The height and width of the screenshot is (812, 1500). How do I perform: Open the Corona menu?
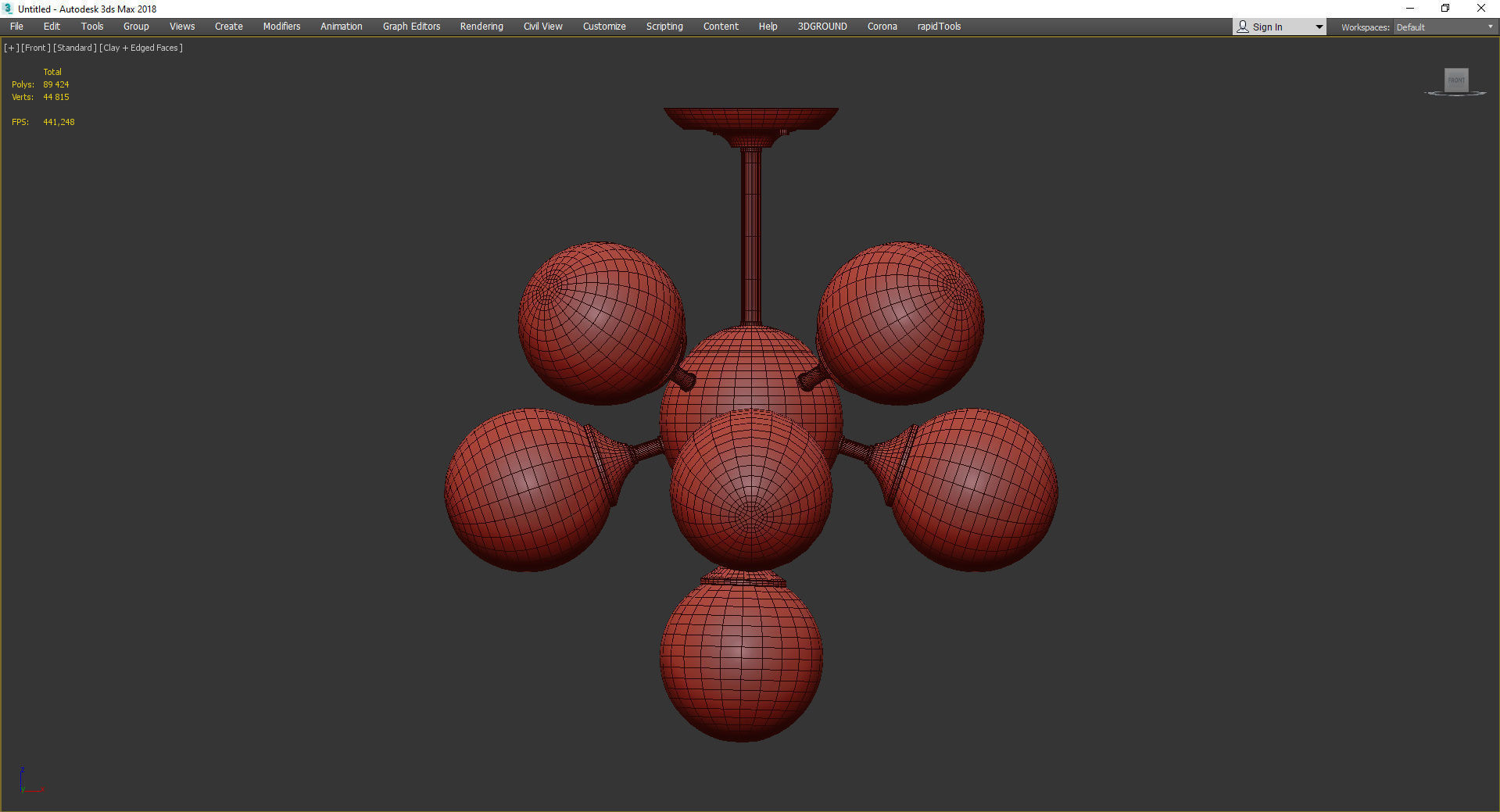click(x=882, y=27)
